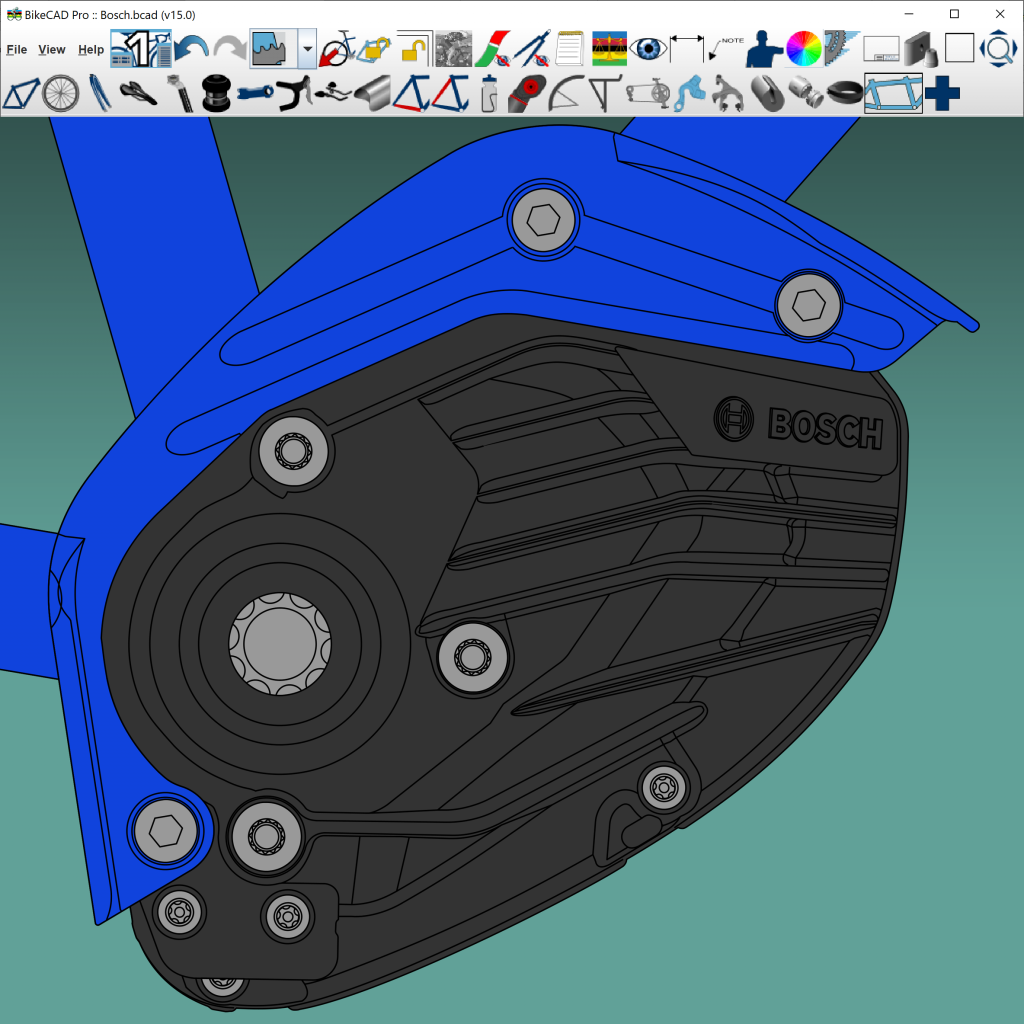Click the BOSCH logo on the motor
The width and height of the screenshot is (1024, 1024).
click(x=800, y=423)
